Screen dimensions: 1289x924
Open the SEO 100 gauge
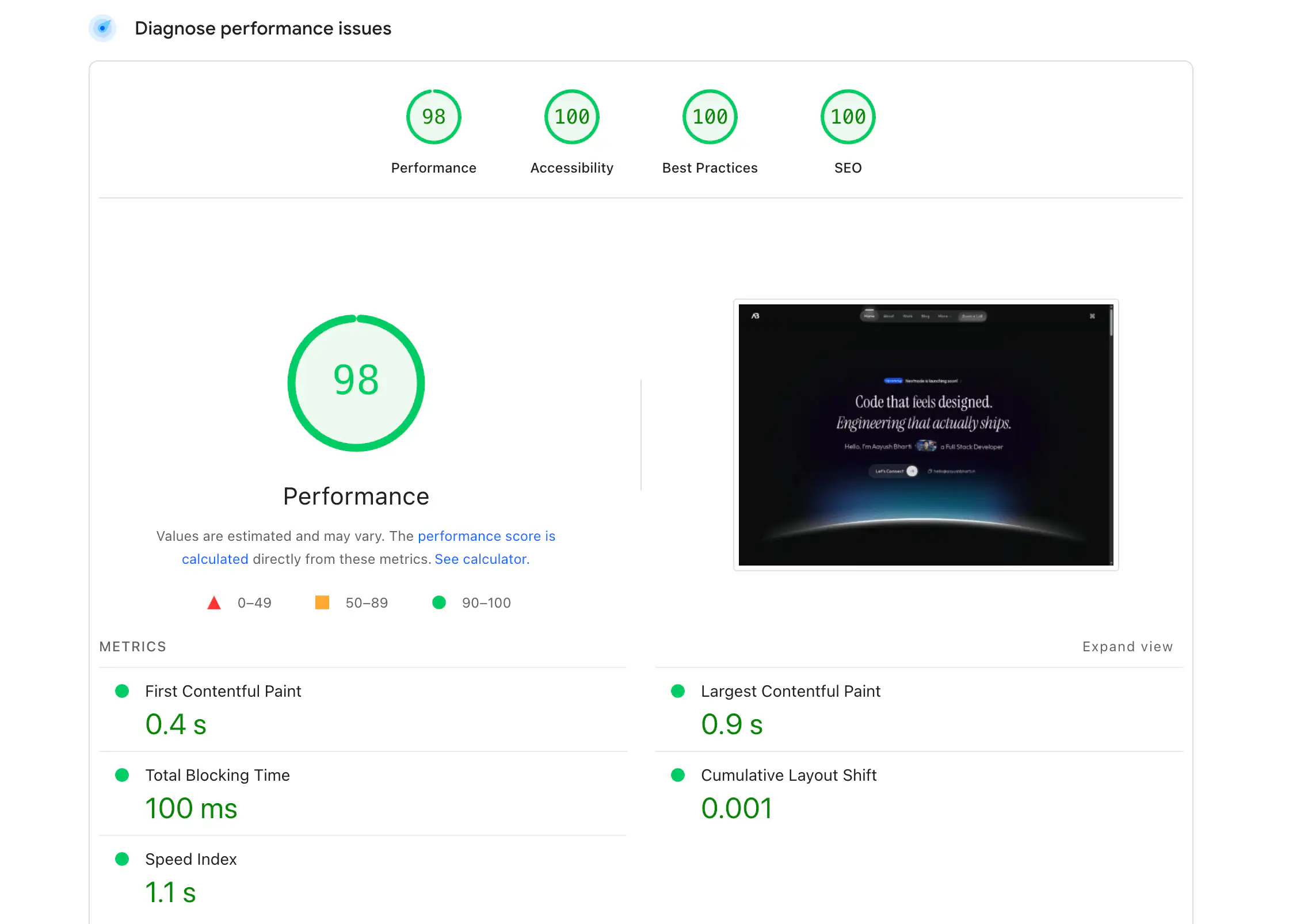[847, 116]
